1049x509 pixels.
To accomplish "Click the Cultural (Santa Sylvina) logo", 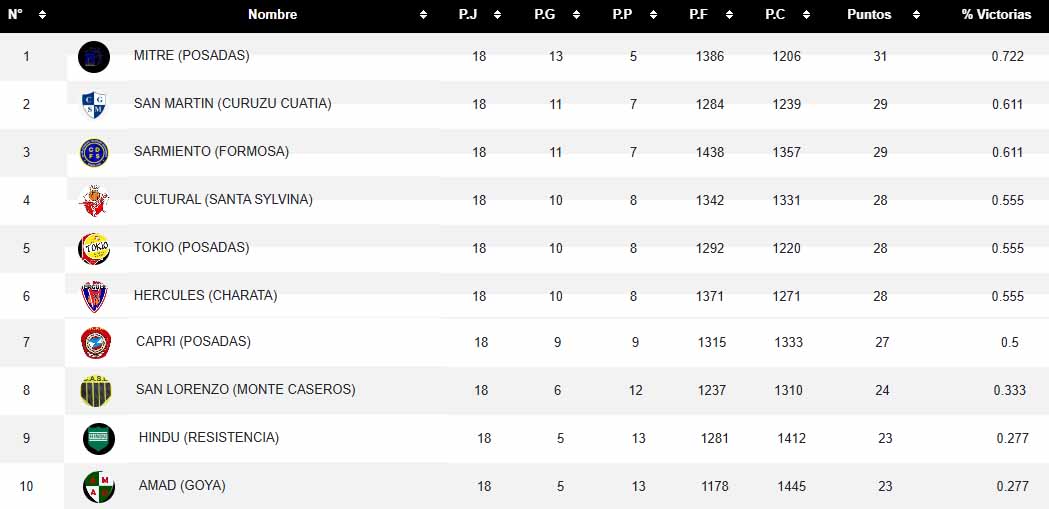I will click(x=94, y=201).
